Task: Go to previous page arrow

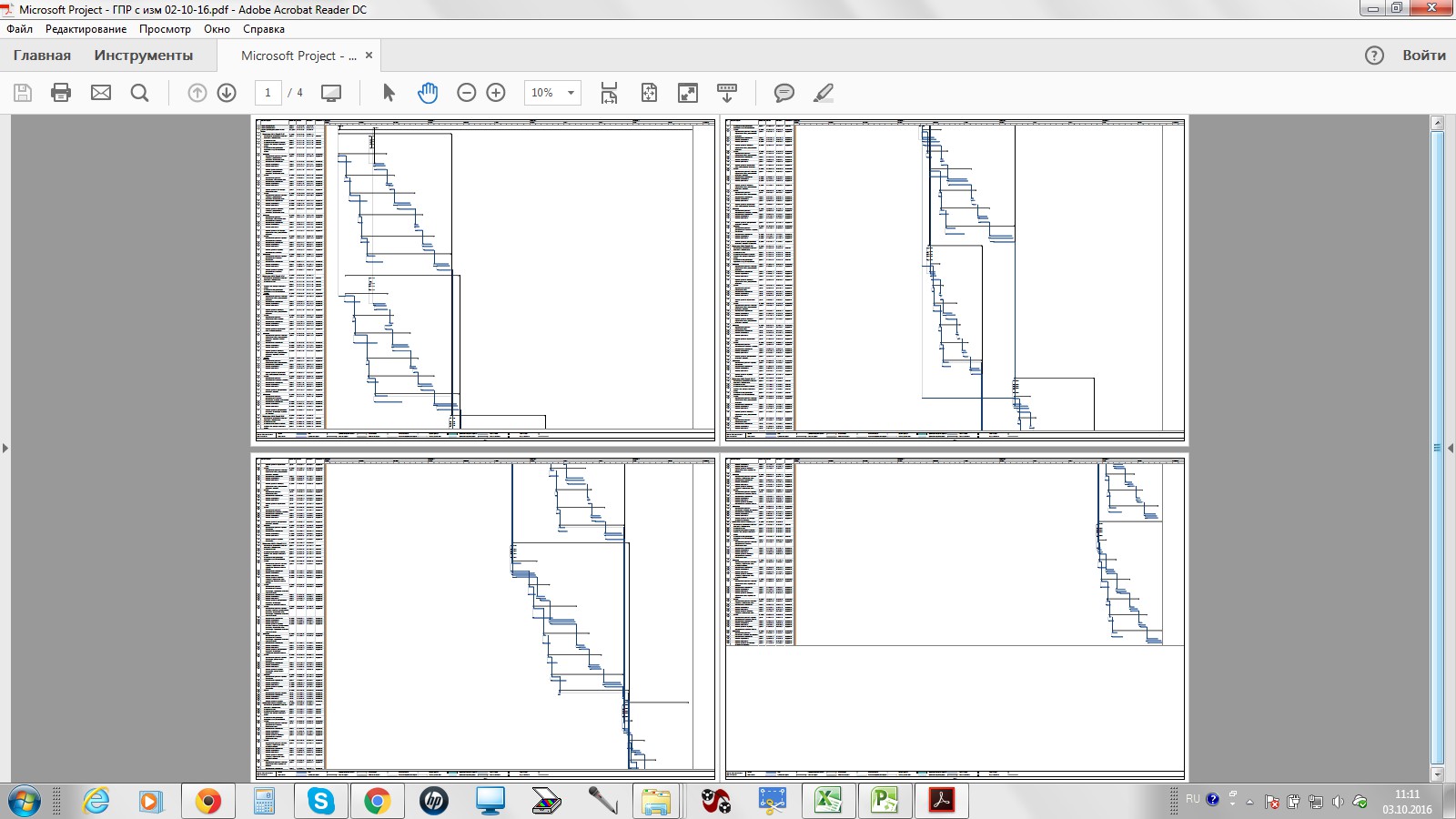Action: 197,93
